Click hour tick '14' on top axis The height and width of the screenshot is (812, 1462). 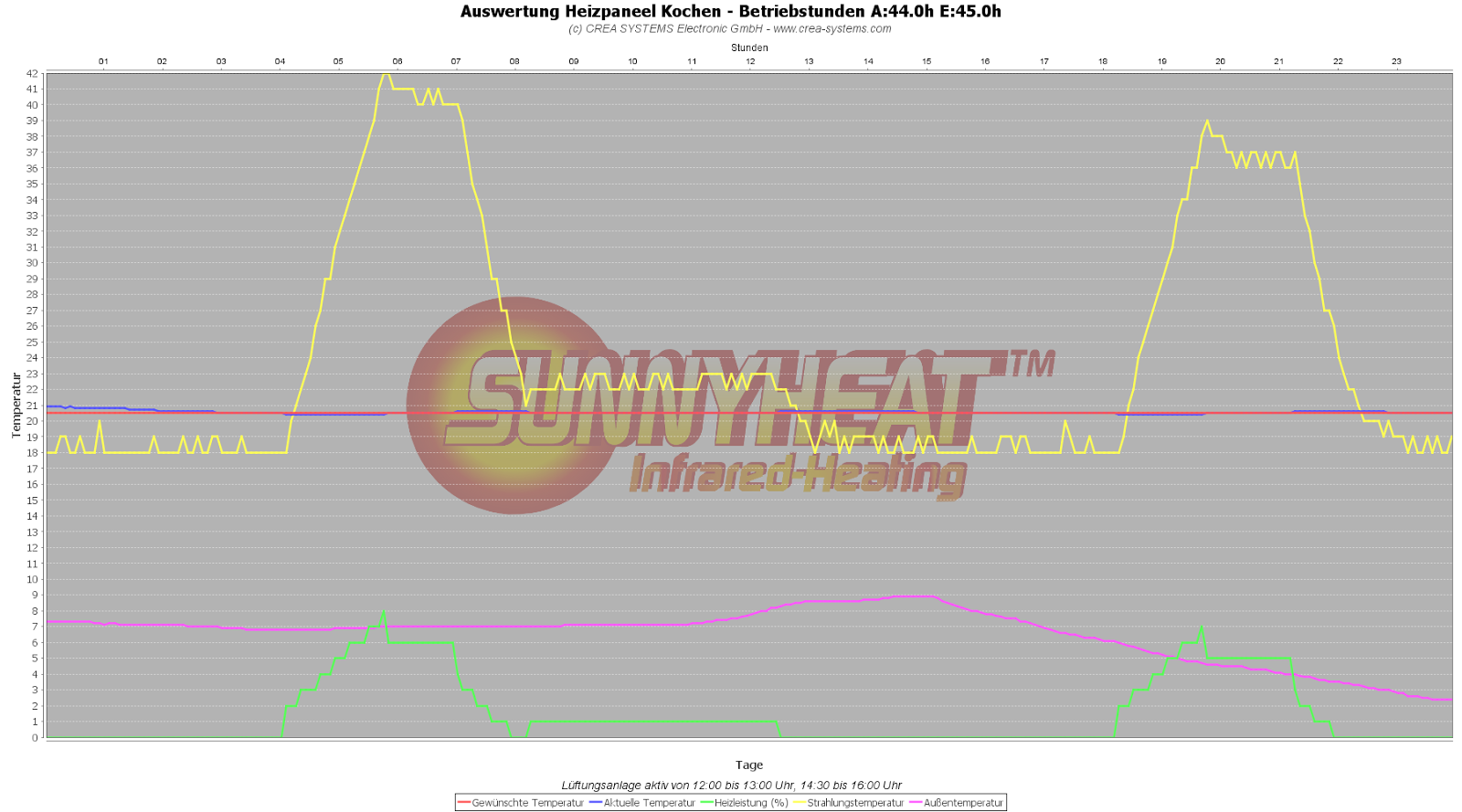click(868, 61)
